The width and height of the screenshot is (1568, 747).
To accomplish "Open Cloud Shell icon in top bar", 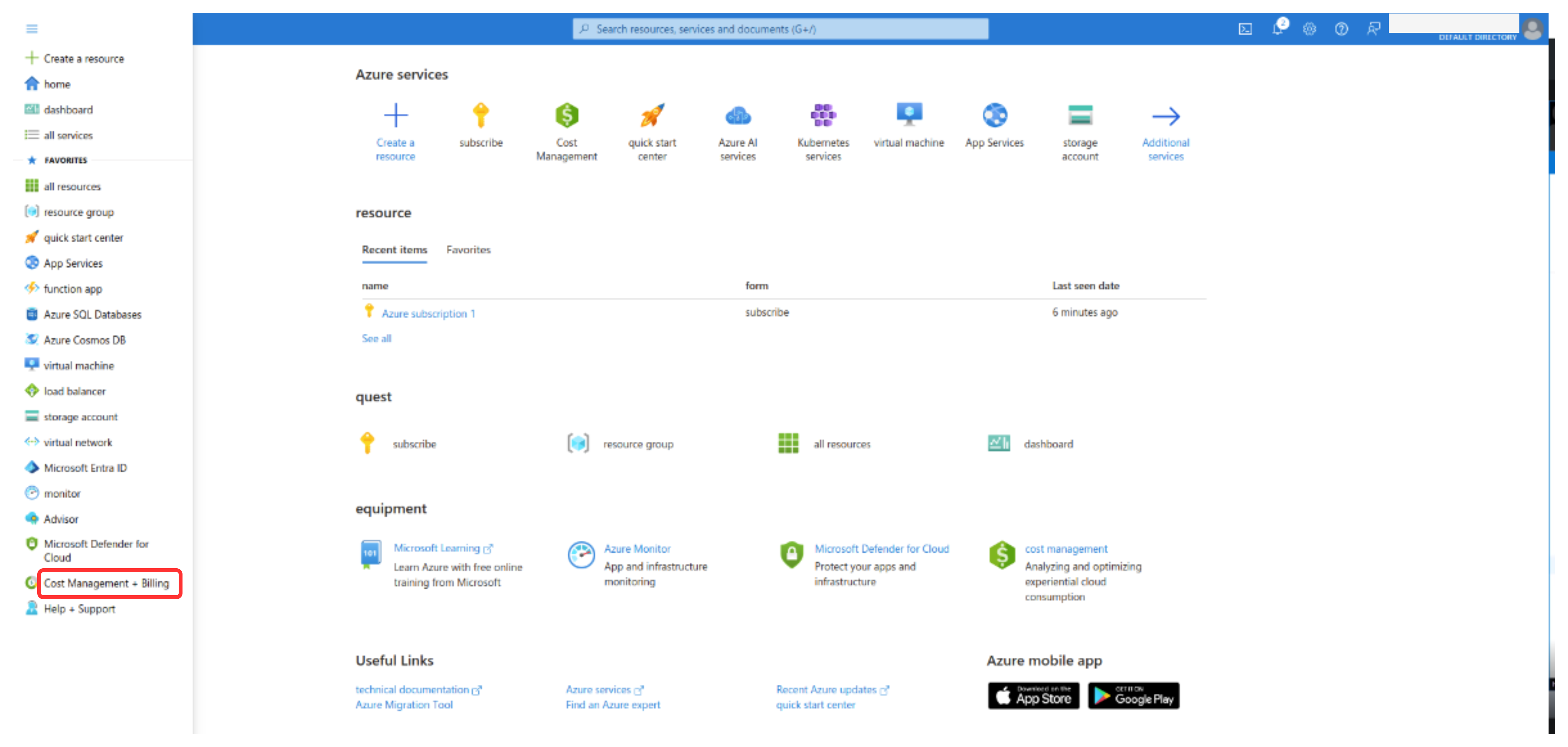I will point(1245,29).
